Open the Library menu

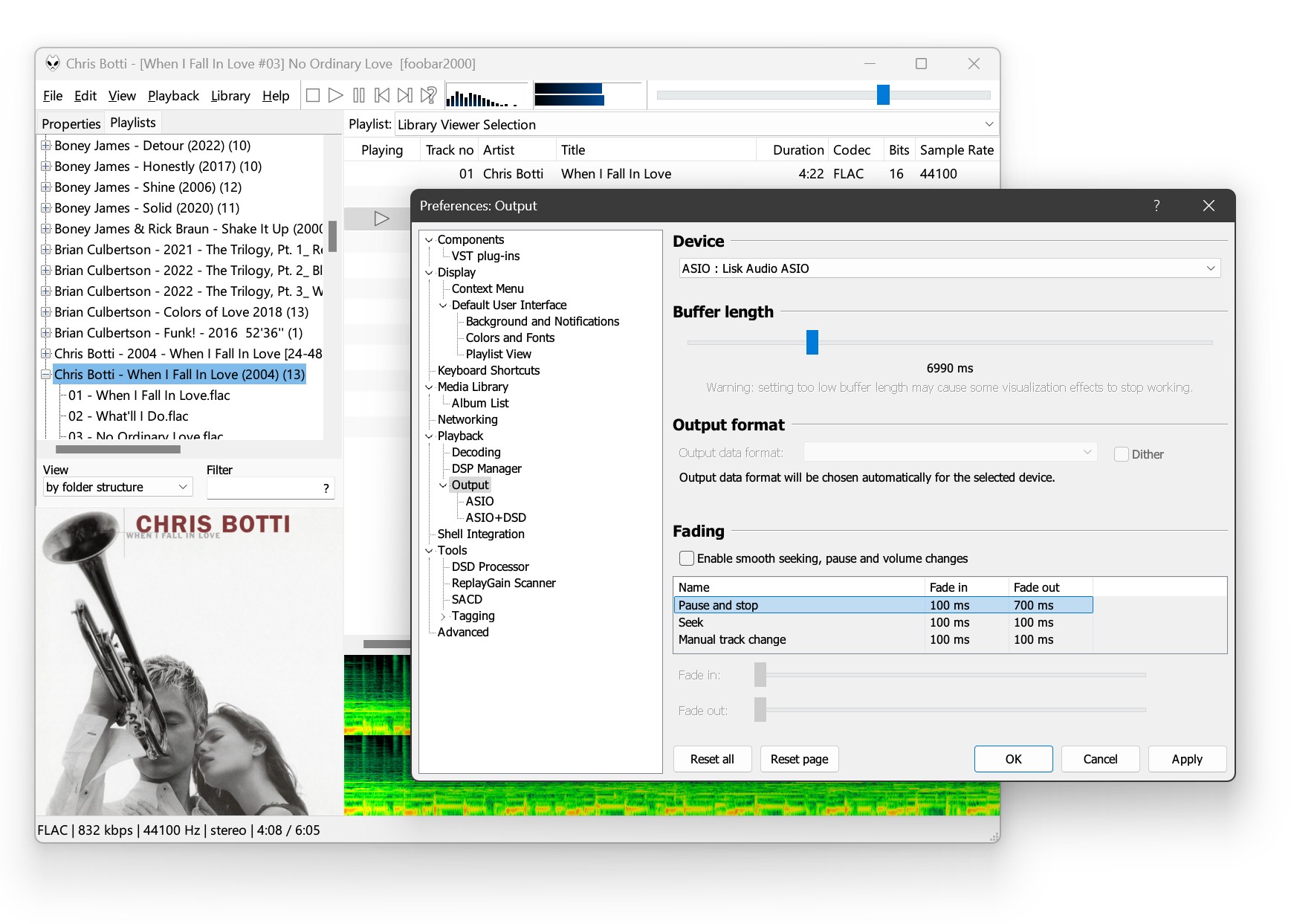(230, 96)
